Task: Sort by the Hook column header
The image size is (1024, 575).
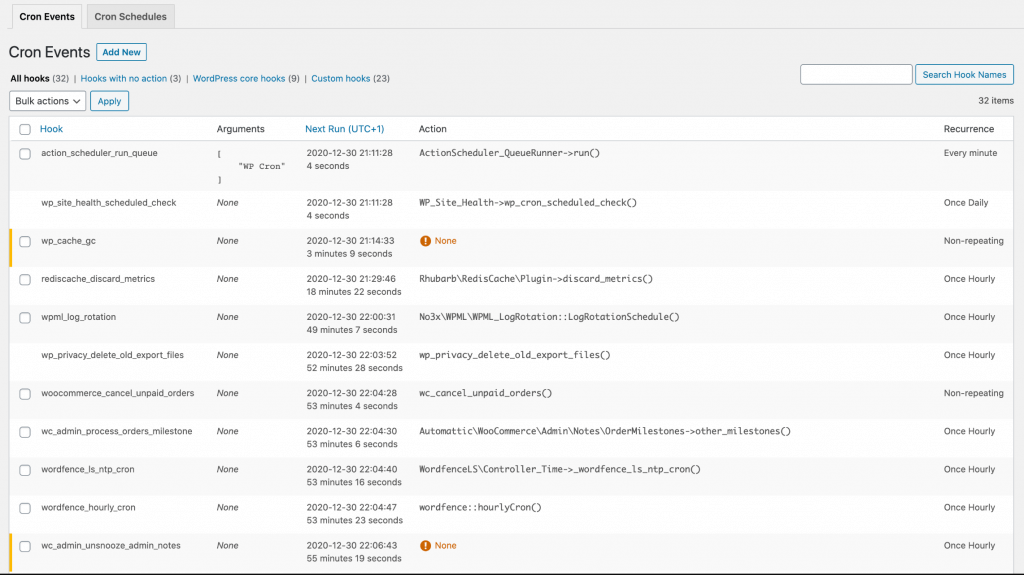Action: 52,129
